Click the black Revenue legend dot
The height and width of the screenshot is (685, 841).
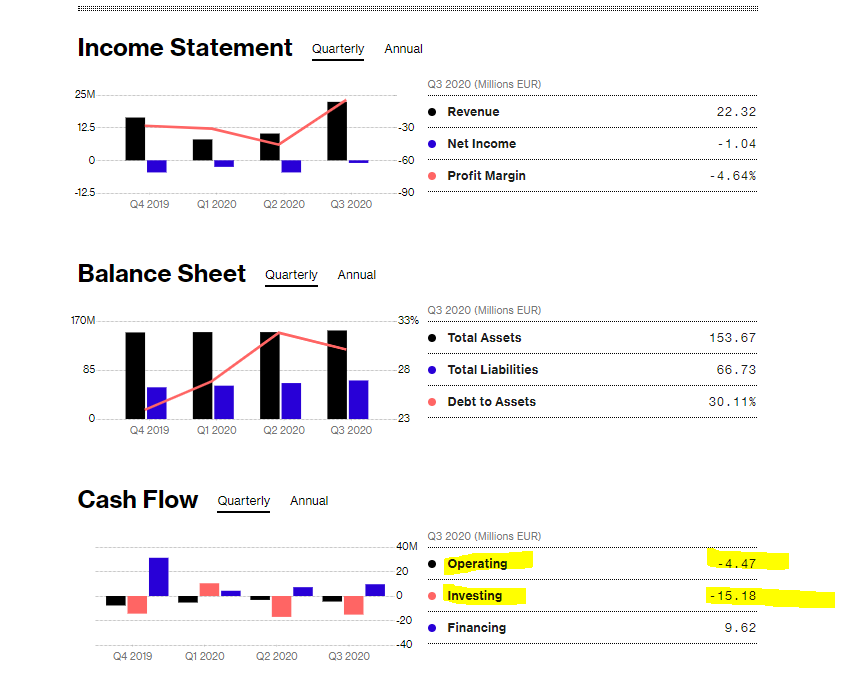point(432,112)
